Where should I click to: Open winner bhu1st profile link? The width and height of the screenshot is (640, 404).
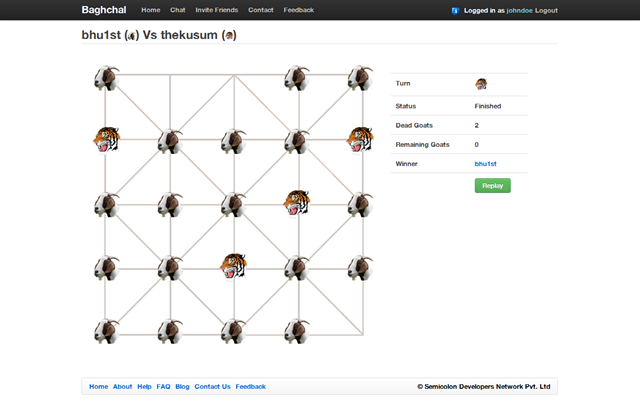485,164
